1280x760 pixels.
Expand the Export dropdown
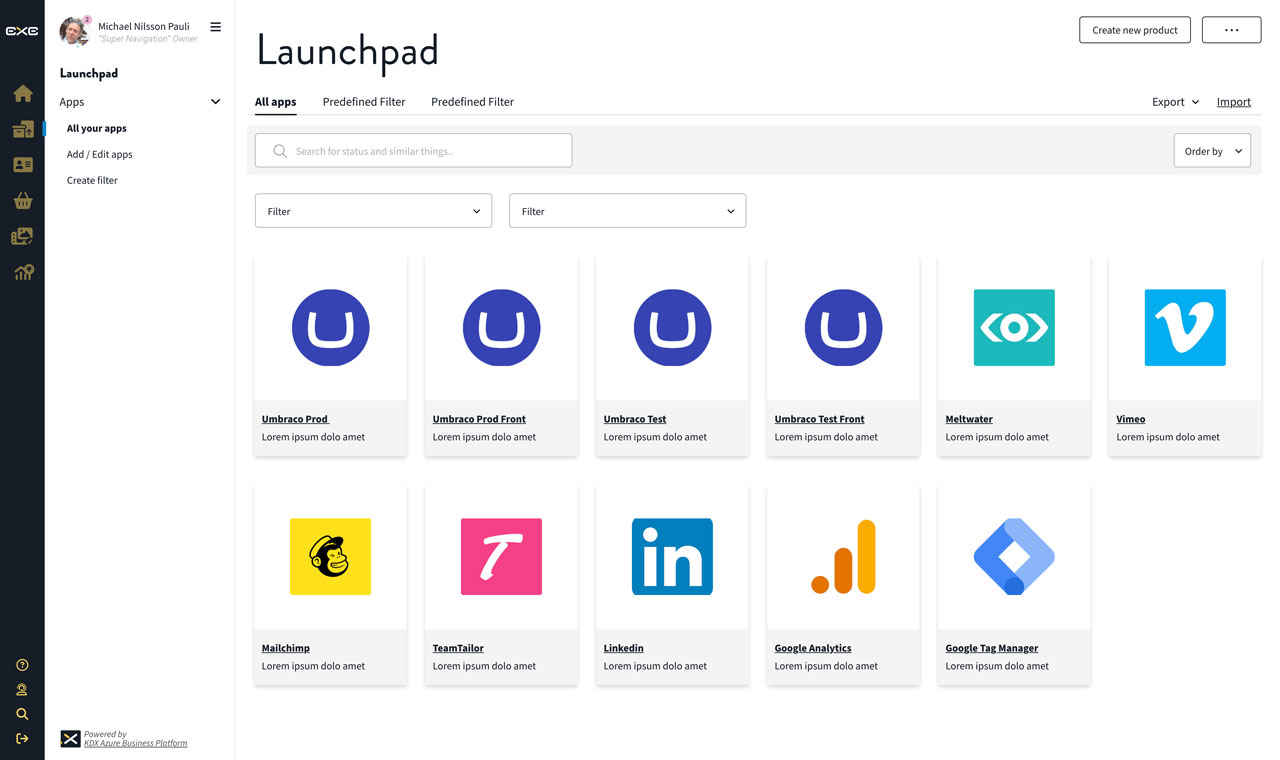1175,102
